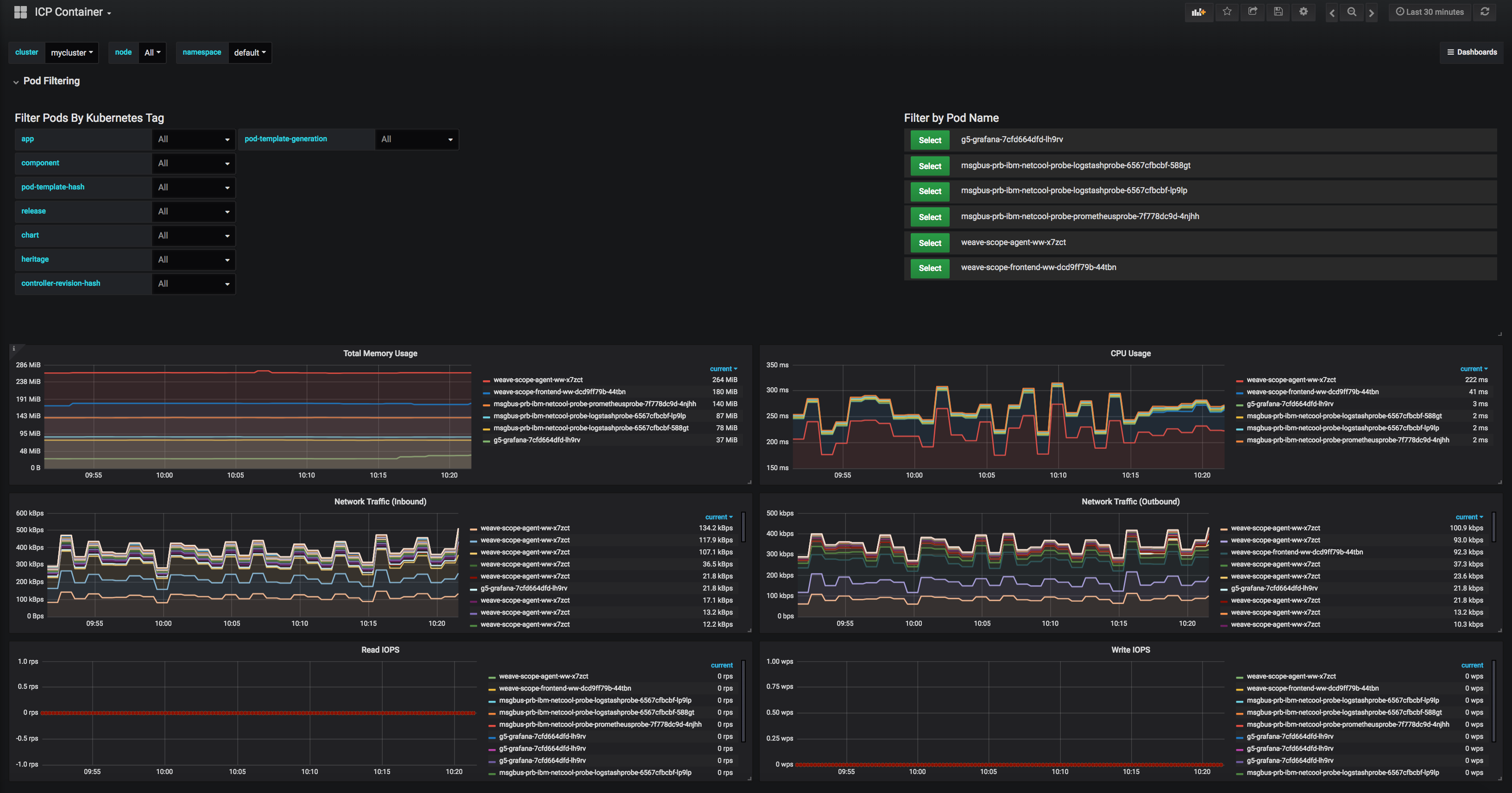
Task: Click Select for weave-scope-frontend pod
Action: pos(930,268)
